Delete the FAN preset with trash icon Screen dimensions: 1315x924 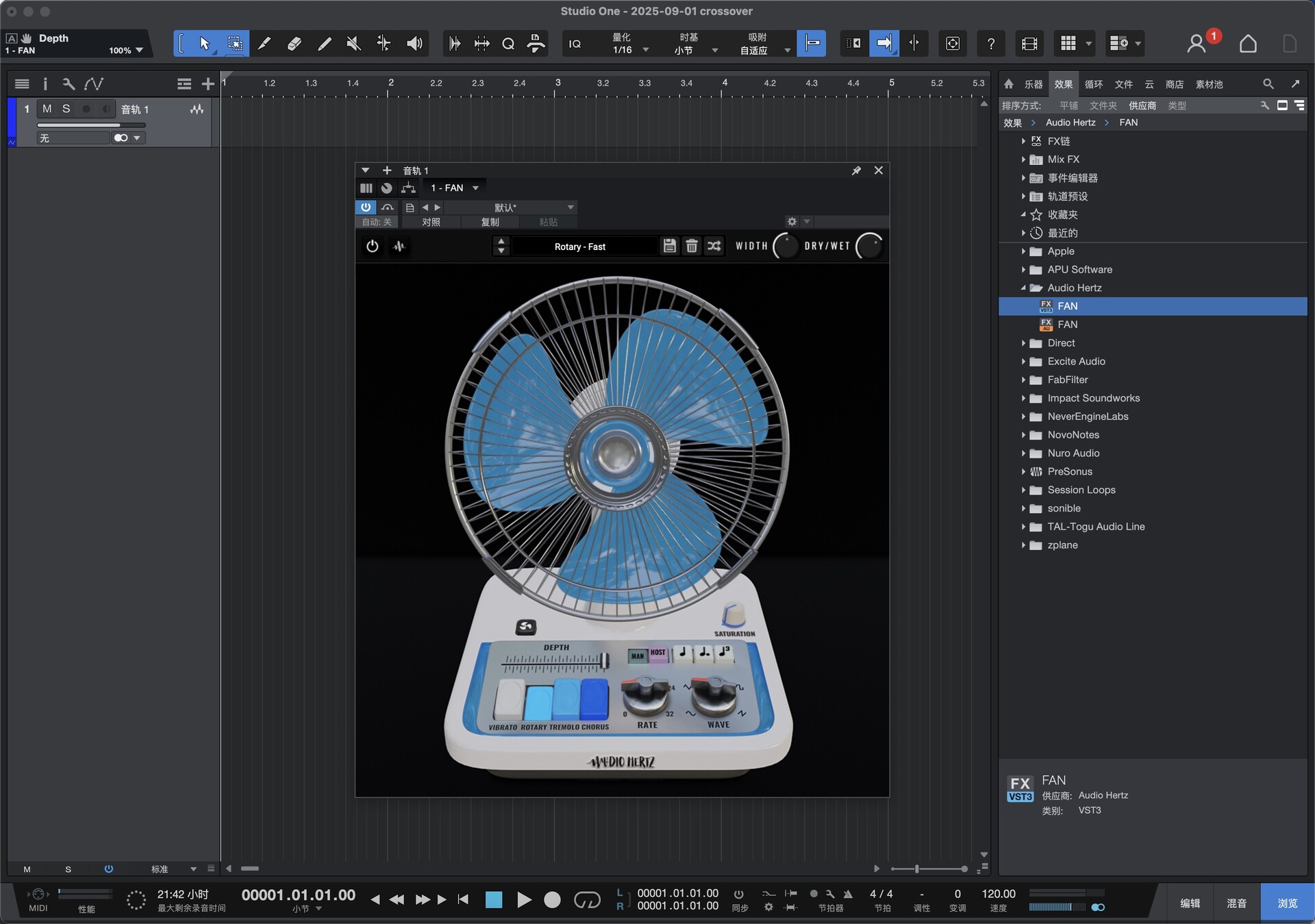692,247
